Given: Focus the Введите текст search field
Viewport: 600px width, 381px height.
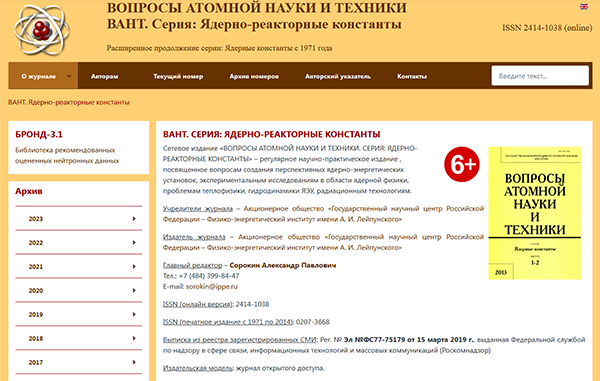Looking at the screenshot, I should (x=540, y=76).
